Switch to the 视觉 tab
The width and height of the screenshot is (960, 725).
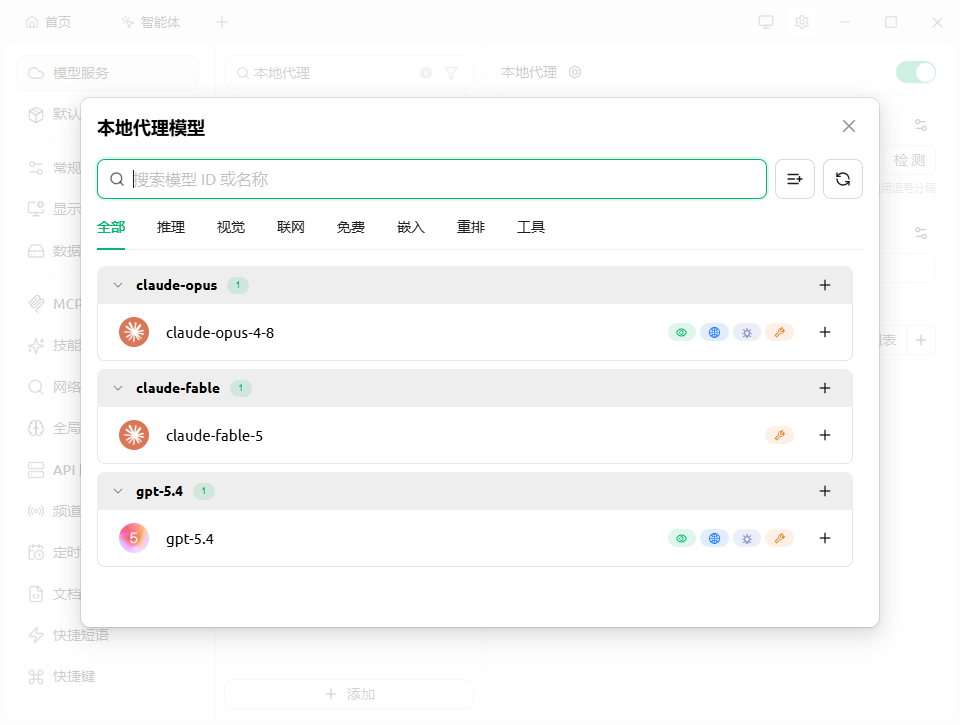[231, 227]
